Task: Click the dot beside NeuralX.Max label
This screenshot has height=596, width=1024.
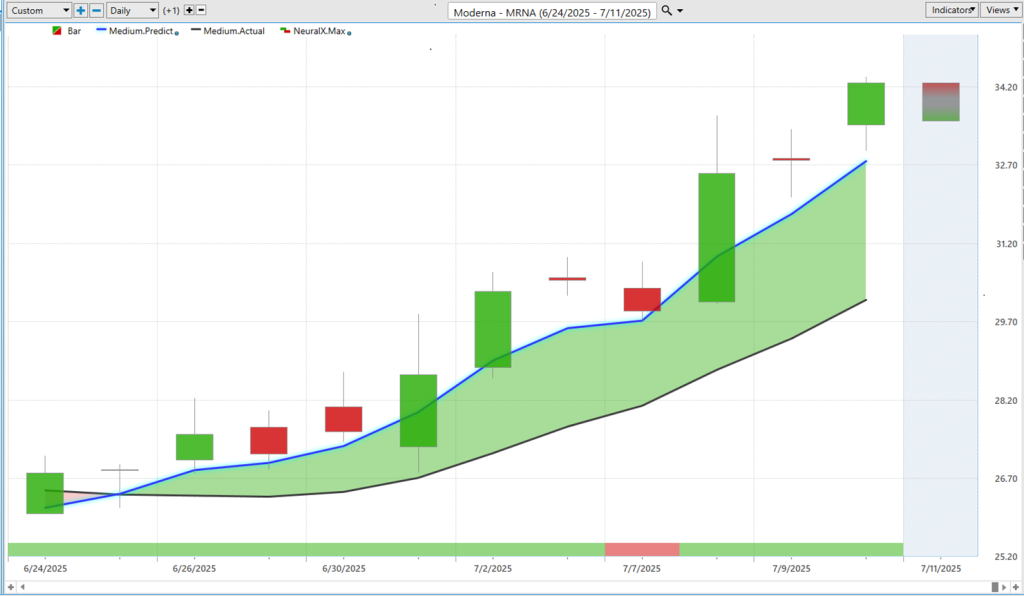Action: (x=349, y=33)
